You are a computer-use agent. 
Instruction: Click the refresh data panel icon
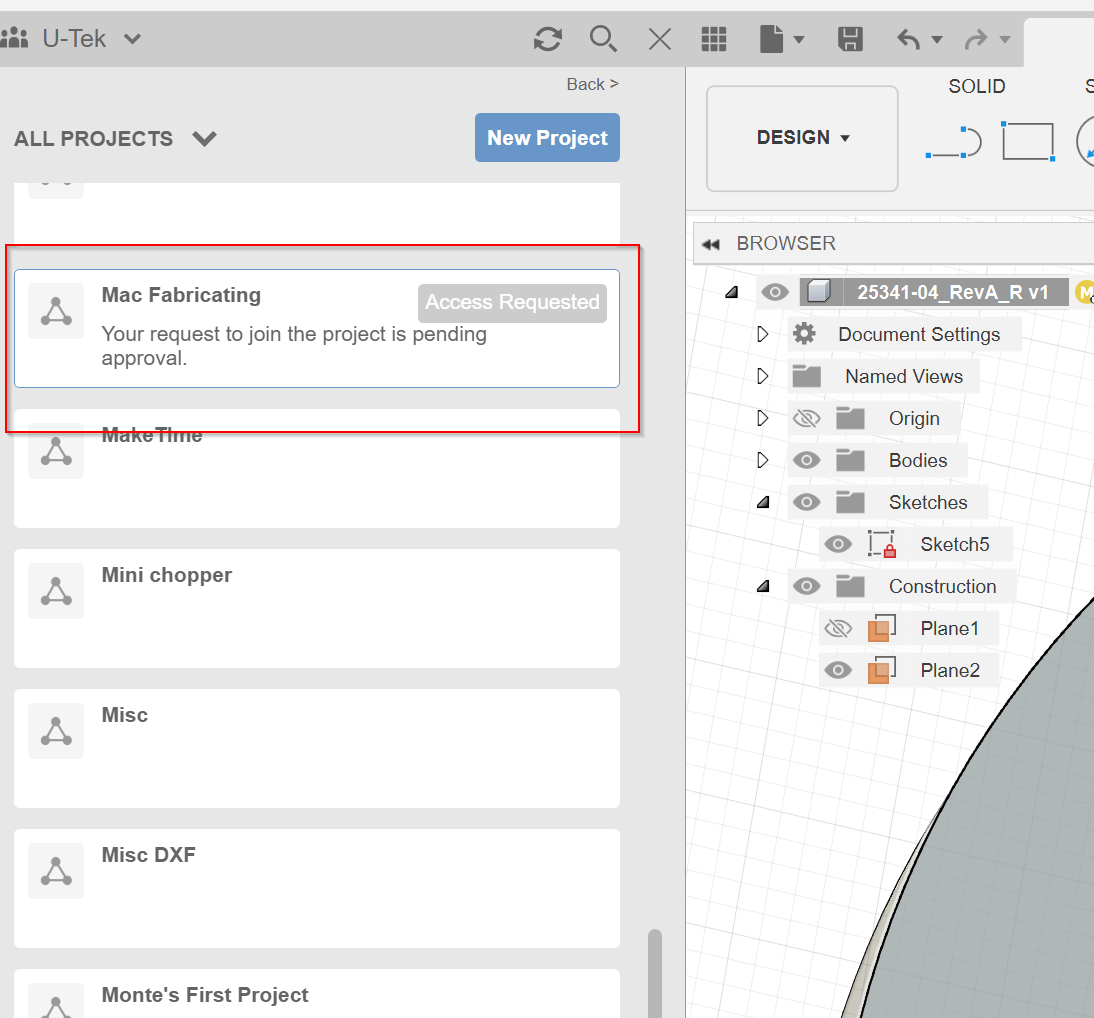click(x=548, y=39)
